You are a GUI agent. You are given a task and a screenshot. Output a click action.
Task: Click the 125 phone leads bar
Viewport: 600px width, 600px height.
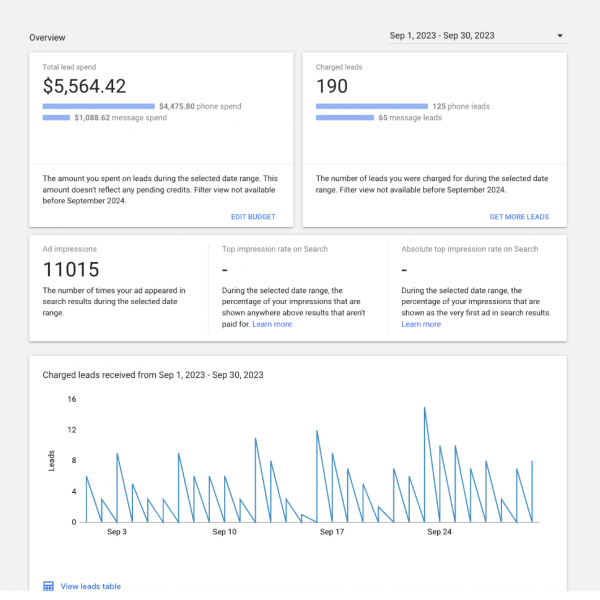[371, 106]
